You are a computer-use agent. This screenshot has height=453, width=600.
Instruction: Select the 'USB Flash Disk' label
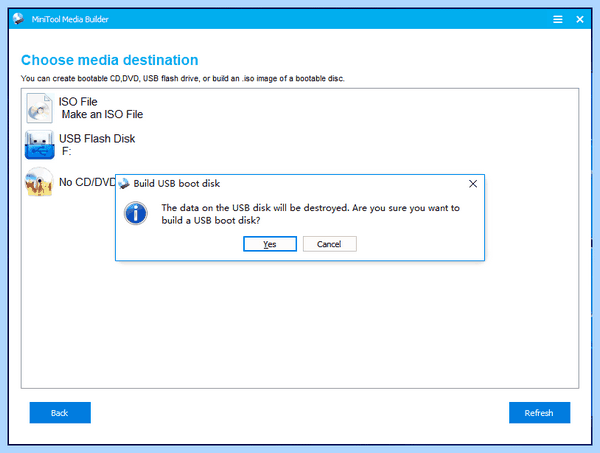tap(97, 139)
